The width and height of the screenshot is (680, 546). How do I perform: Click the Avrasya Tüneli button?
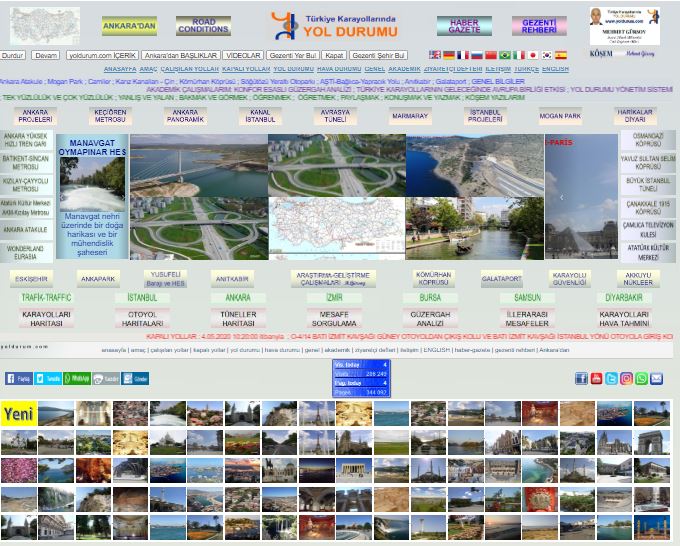coord(335,116)
